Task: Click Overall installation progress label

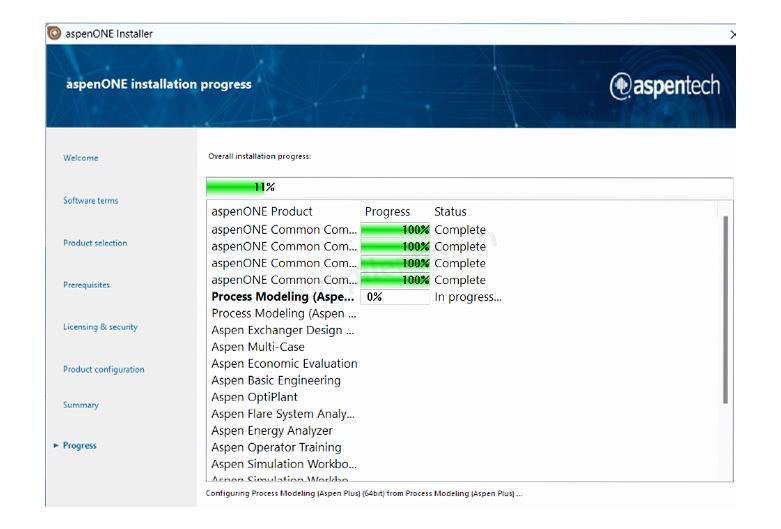Action: (x=260, y=156)
